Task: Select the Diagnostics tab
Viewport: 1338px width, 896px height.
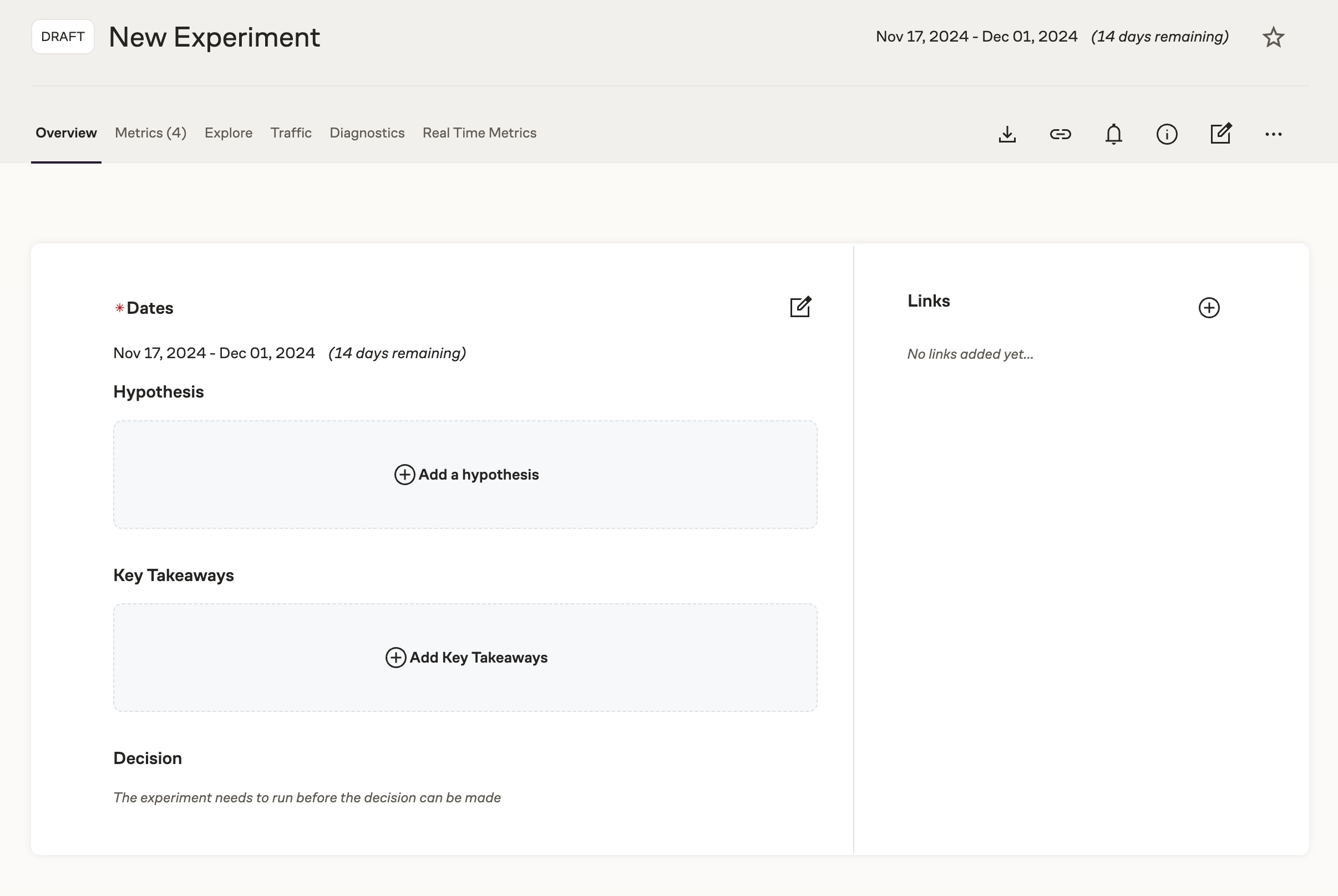Action: [366, 133]
